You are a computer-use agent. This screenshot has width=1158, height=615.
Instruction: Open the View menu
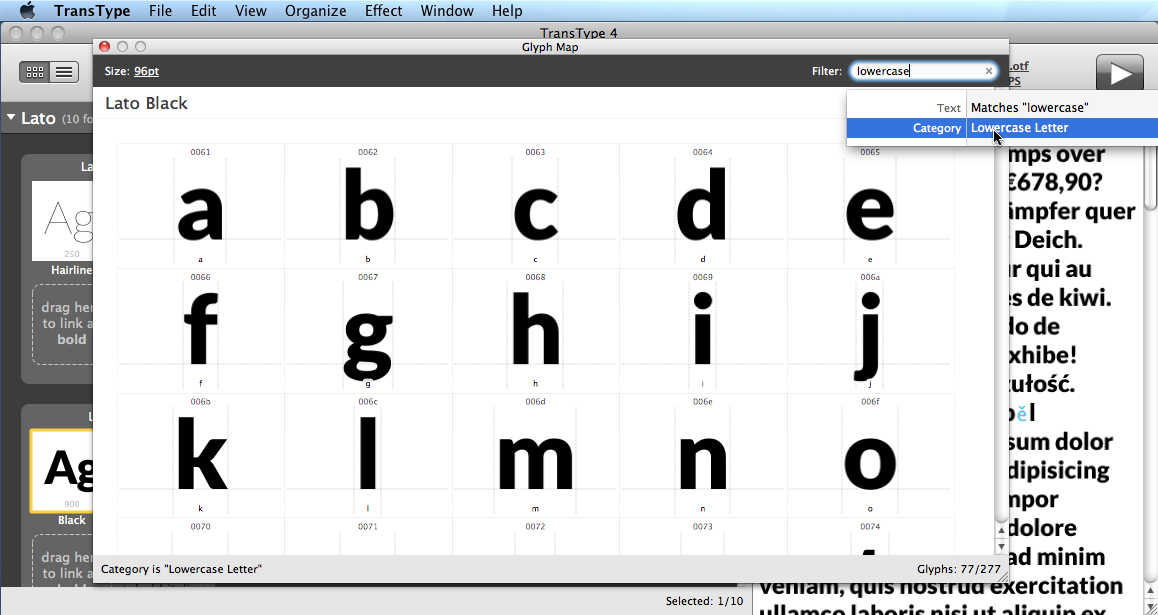pyautogui.click(x=251, y=10)
